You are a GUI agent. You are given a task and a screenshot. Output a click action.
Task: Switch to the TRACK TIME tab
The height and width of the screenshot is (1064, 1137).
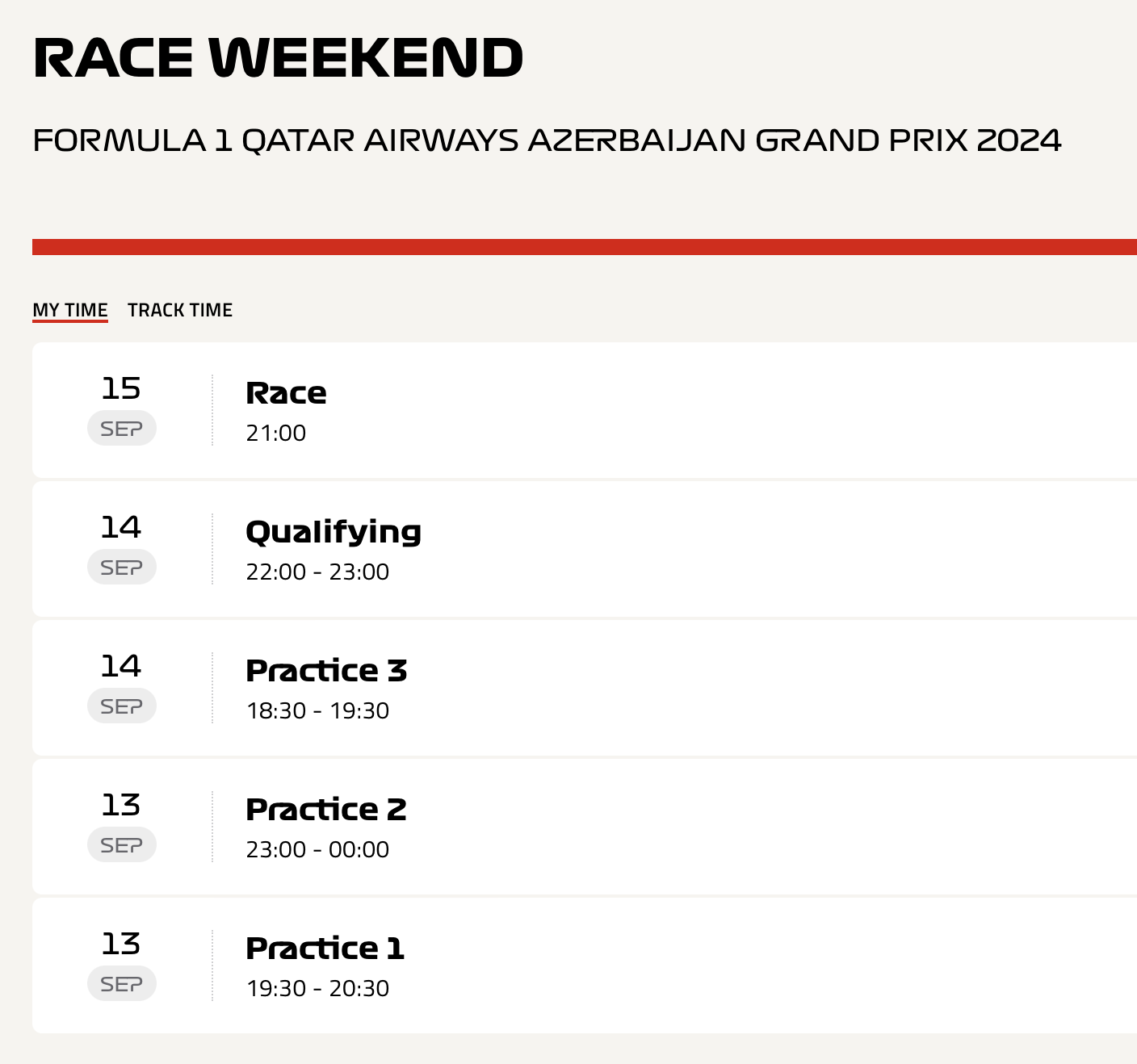[180, 310]
